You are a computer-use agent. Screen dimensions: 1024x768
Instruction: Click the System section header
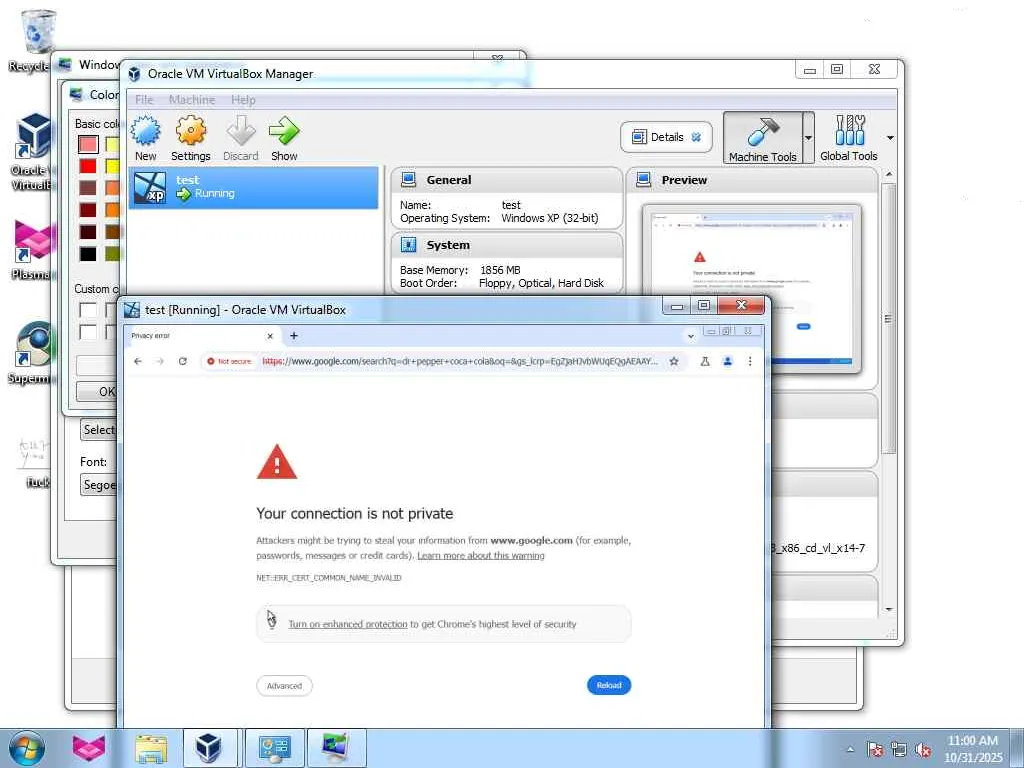point(507,245)
